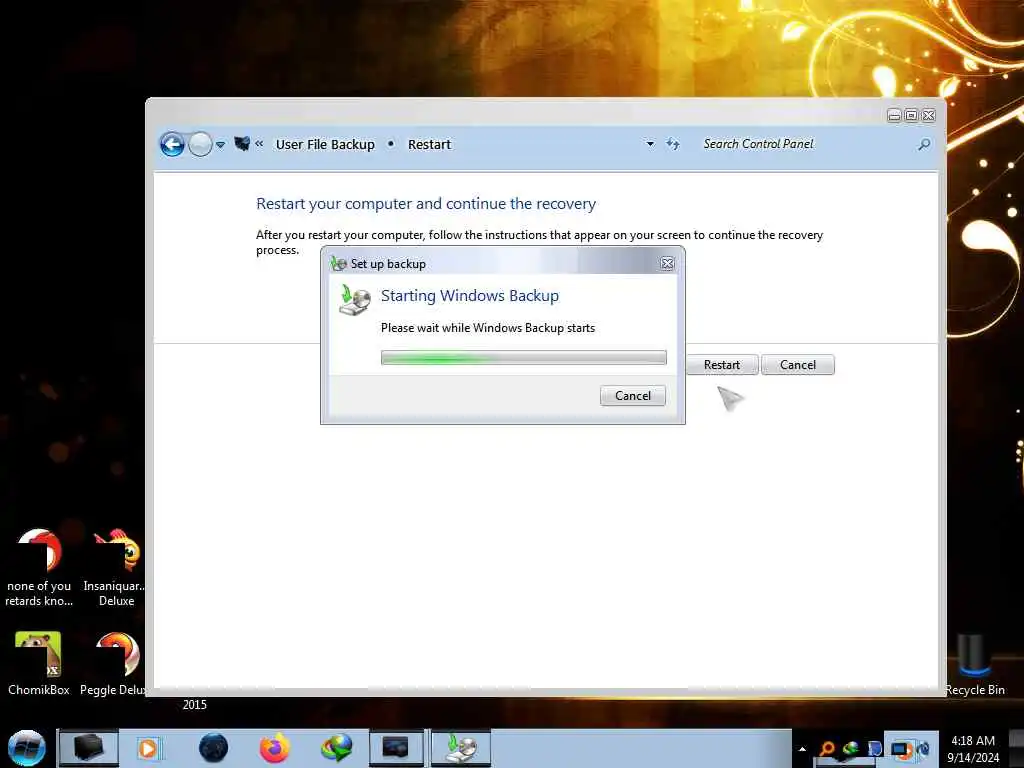This screenshot has width=1024, height=768.
Task: Click the black folder taskbar button
Action: [88, 748]
